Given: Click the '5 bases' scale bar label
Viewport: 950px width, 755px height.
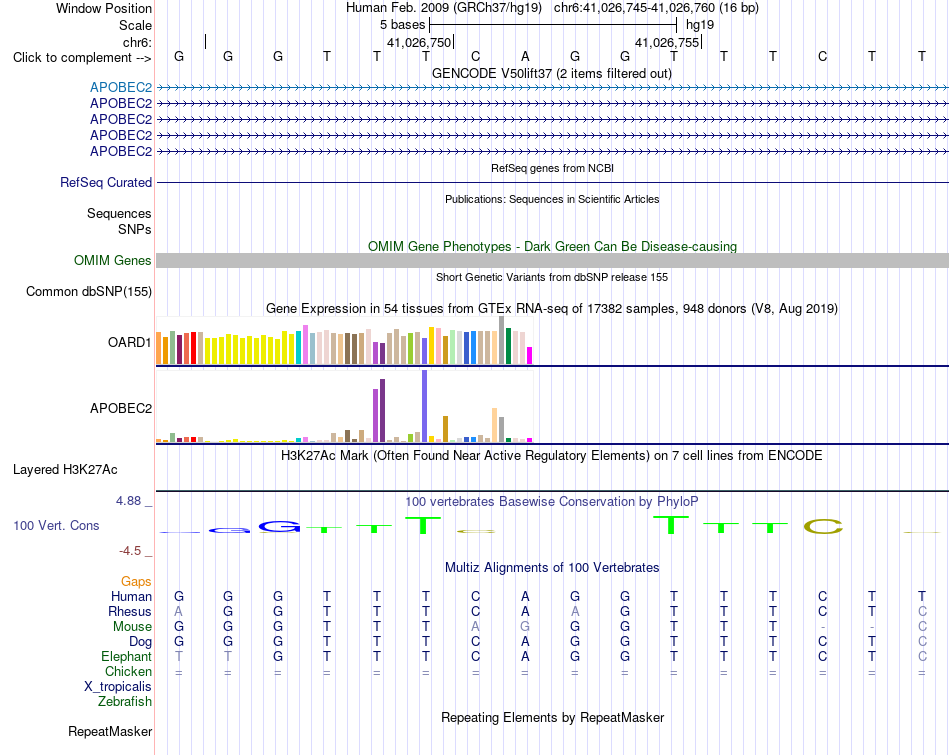Looking at the screenshot, I should [402, 25].
